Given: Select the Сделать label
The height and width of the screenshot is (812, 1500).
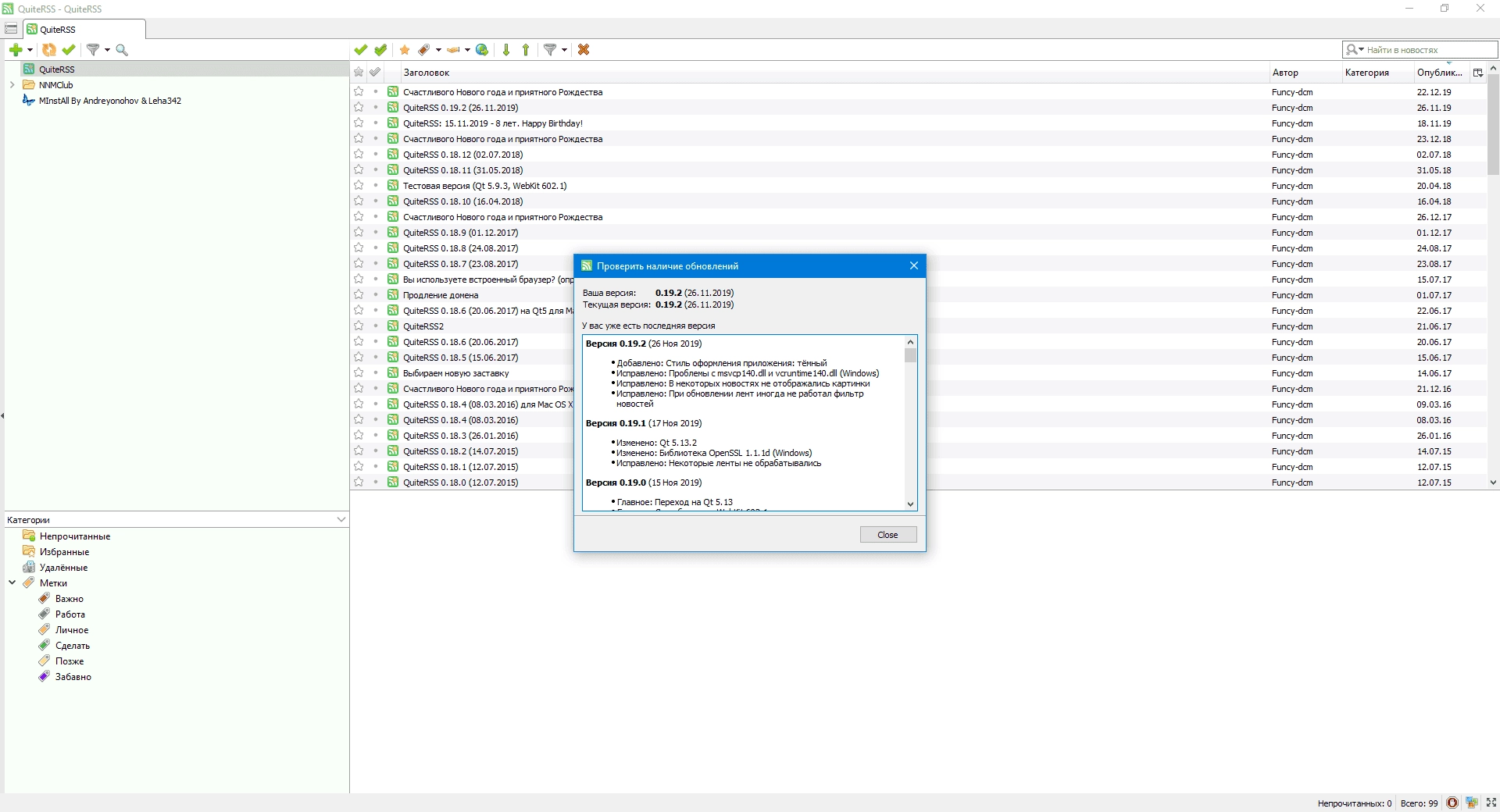Looking at the screenshot, I should pos(72,646).
